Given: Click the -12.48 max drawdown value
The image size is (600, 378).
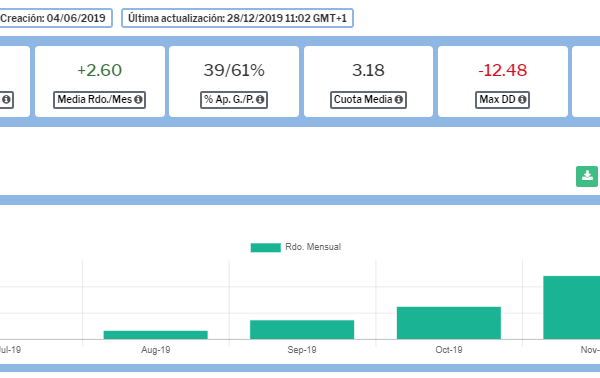Looking at the screenshot, I should pos(502,70).
